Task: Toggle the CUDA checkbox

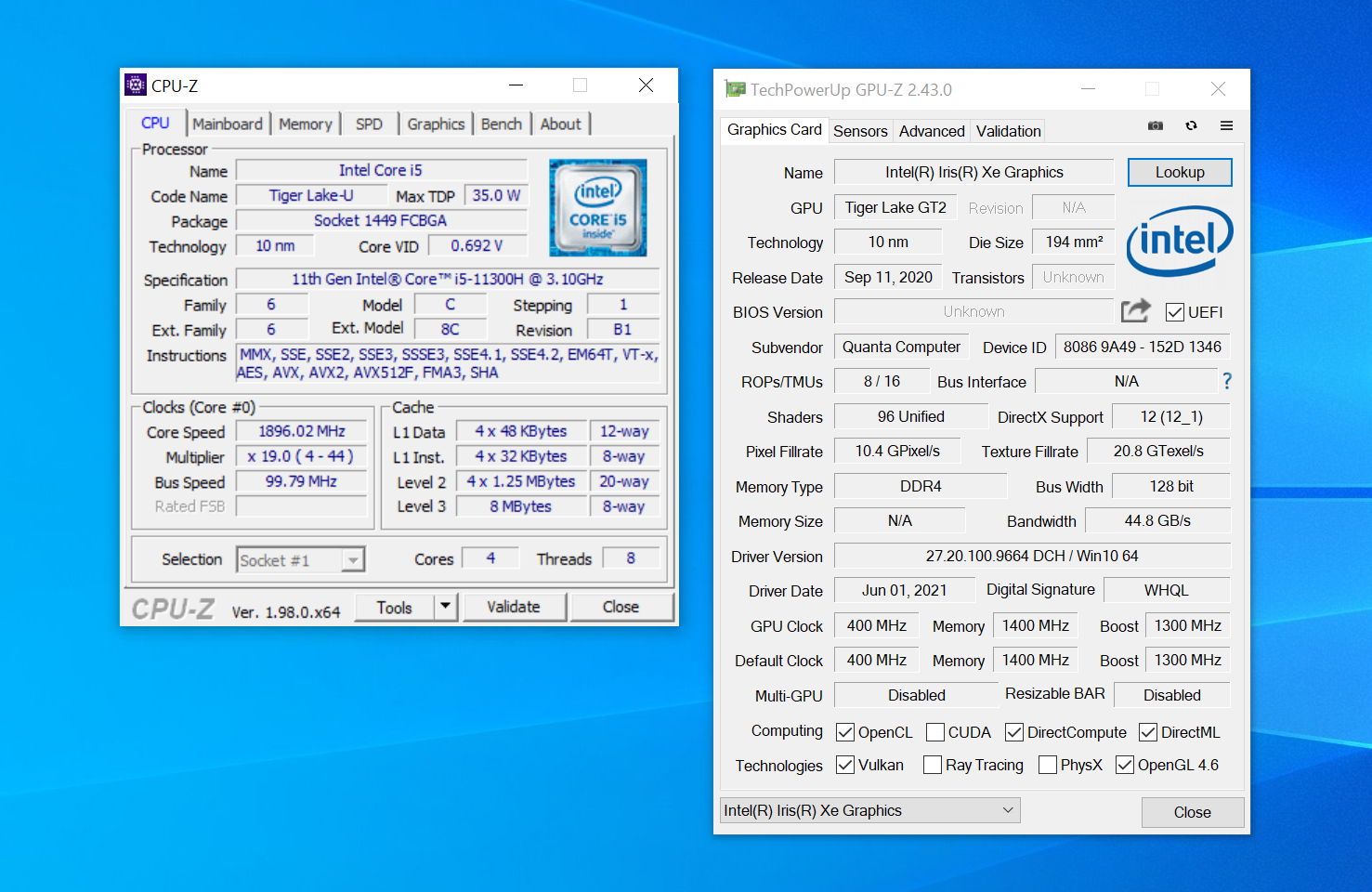Action: click(x=935, y=732)
